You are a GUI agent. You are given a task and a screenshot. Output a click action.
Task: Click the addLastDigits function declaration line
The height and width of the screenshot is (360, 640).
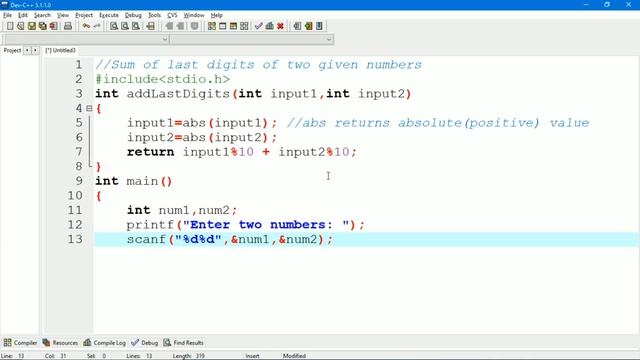click(253, 94)
